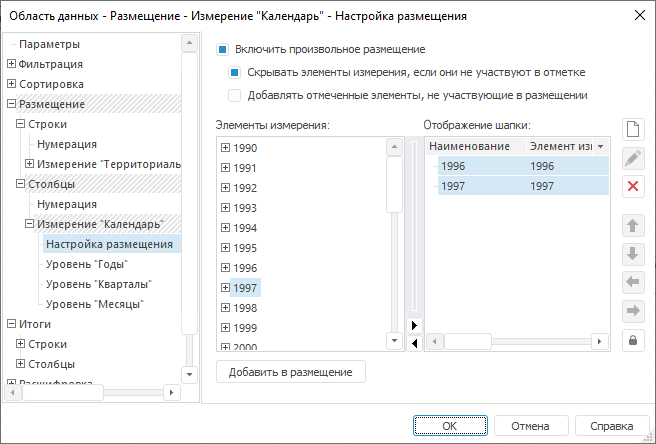Click the move right arrow icon

point(632,311)
